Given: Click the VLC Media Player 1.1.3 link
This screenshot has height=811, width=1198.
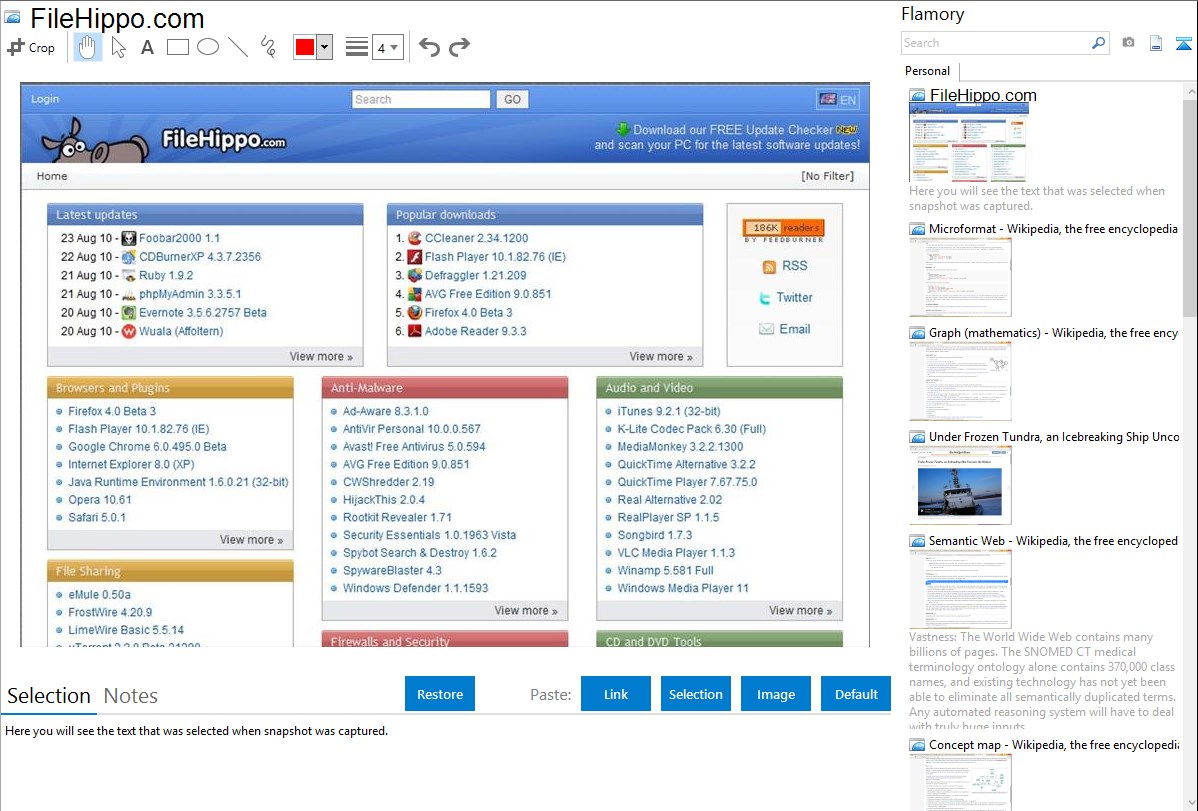Looking at the screenshot, I should pos(676,553).
